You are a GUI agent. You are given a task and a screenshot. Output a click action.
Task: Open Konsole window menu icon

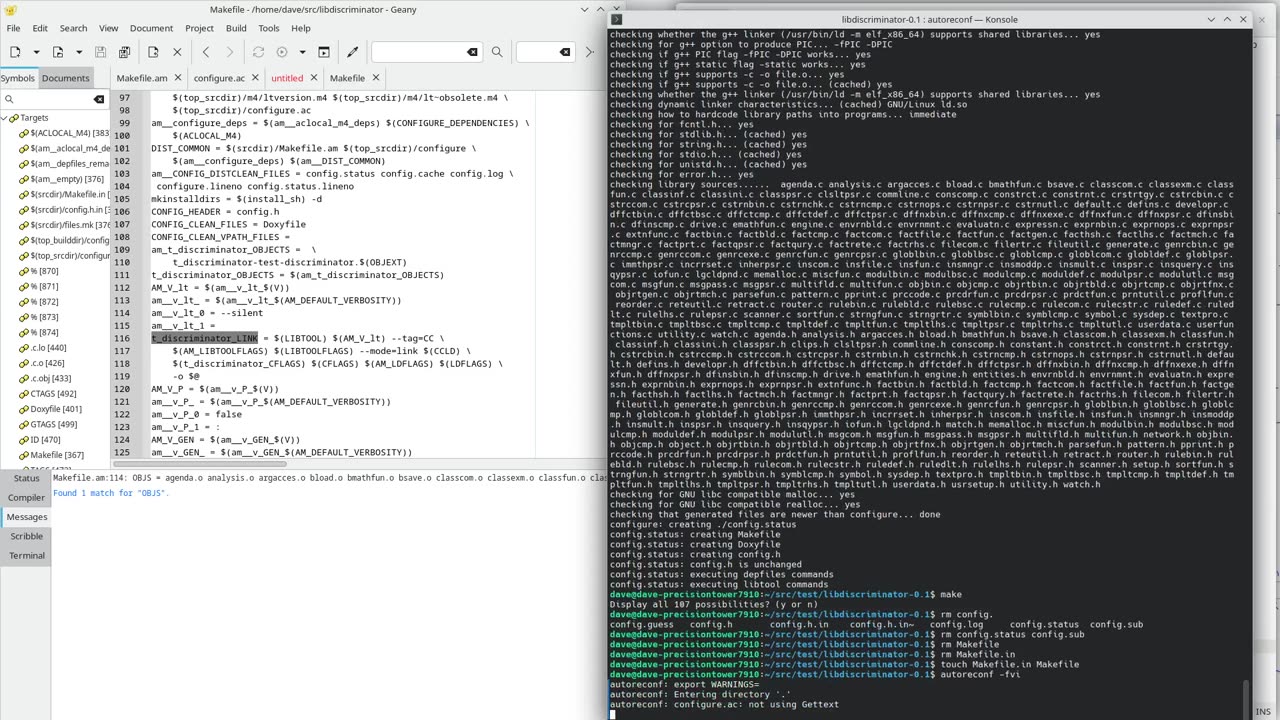click(x=617, y=19)
